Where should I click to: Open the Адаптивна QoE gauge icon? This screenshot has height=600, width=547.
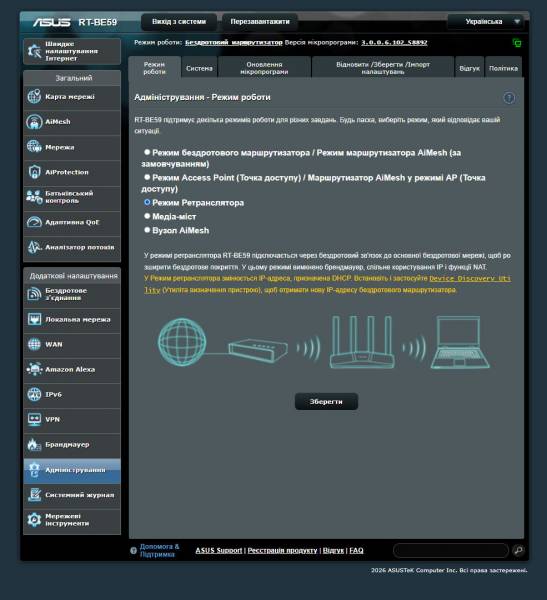34,222
